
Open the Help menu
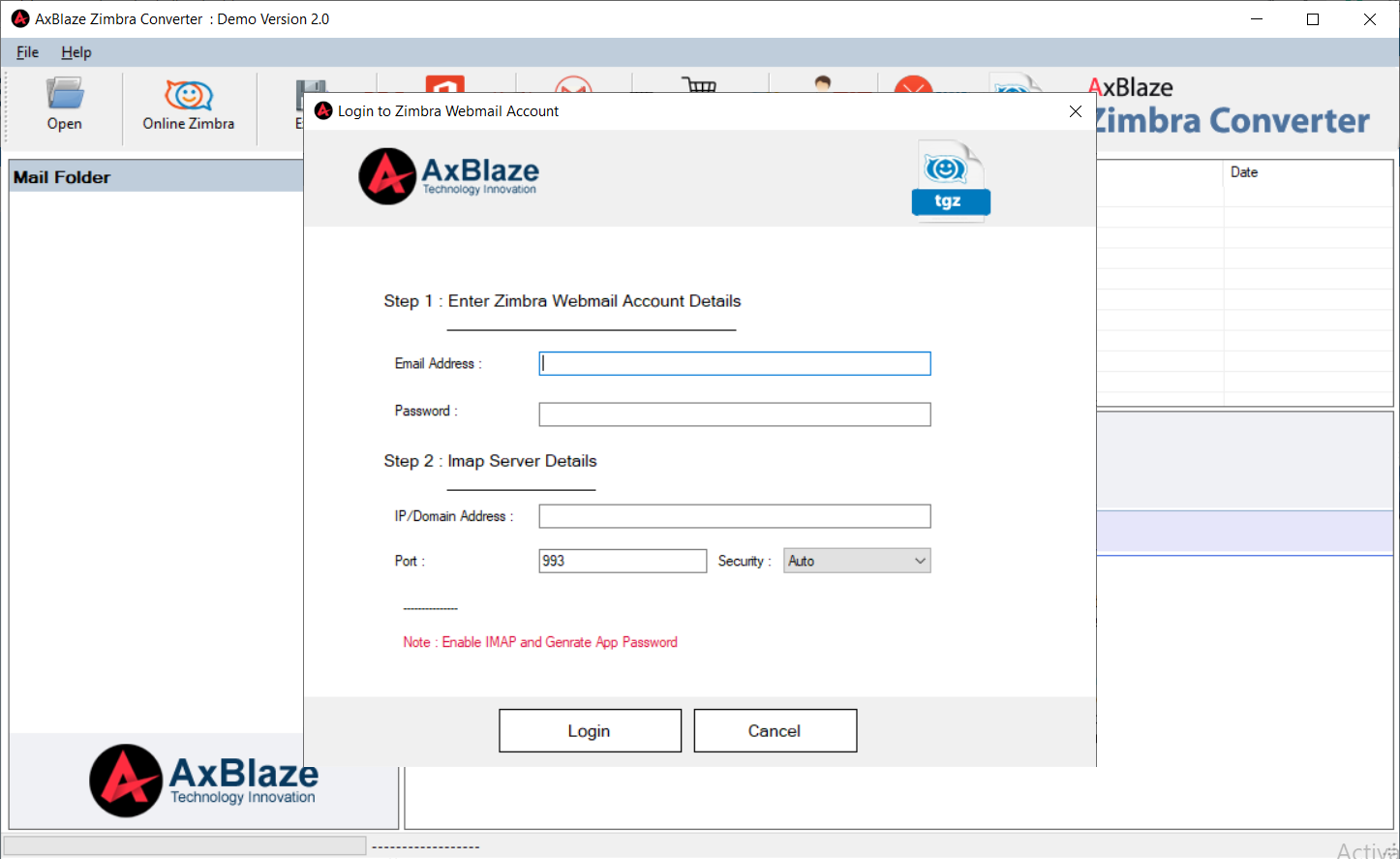[76, 52]
